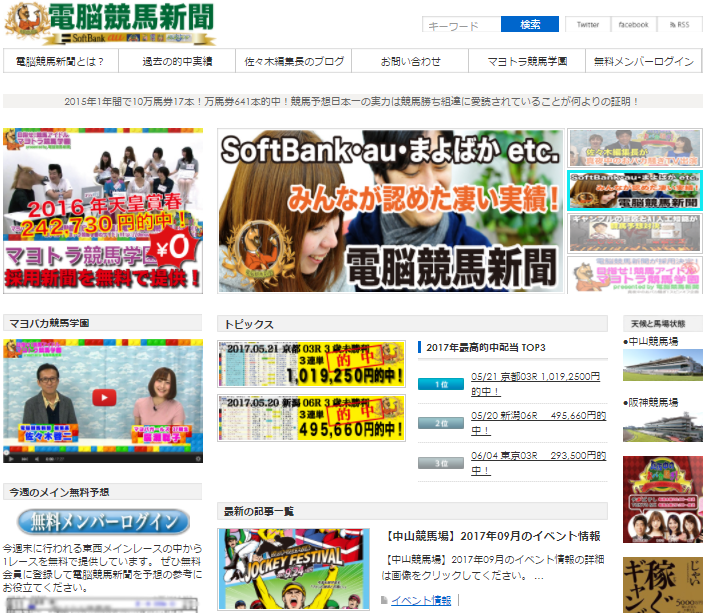This screenshot has height=613, width=713.
Task: Click the ギャンブル book ad banner
Action: 663,585
